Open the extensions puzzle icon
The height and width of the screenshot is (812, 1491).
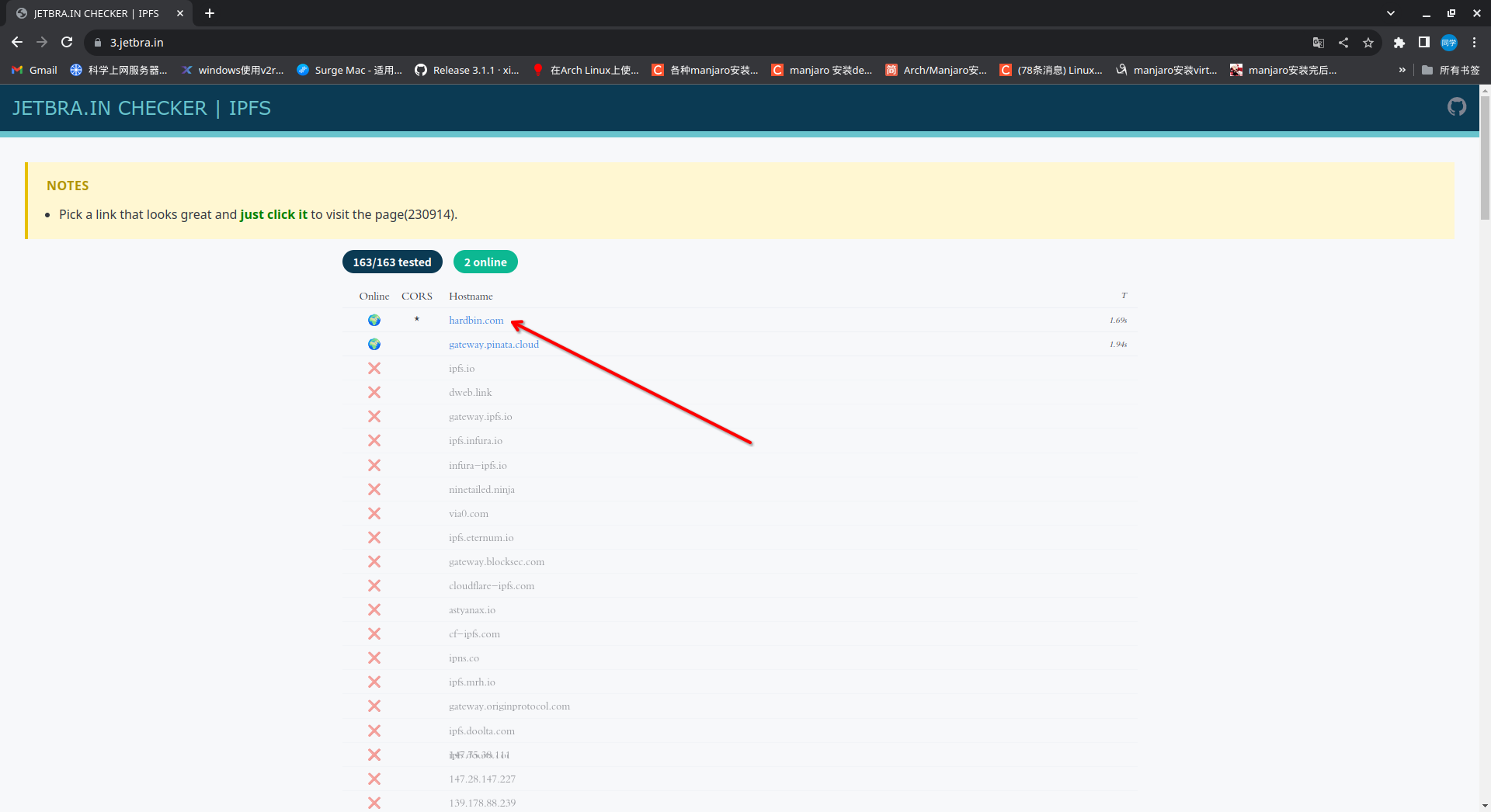click(x=1399, y=43)
